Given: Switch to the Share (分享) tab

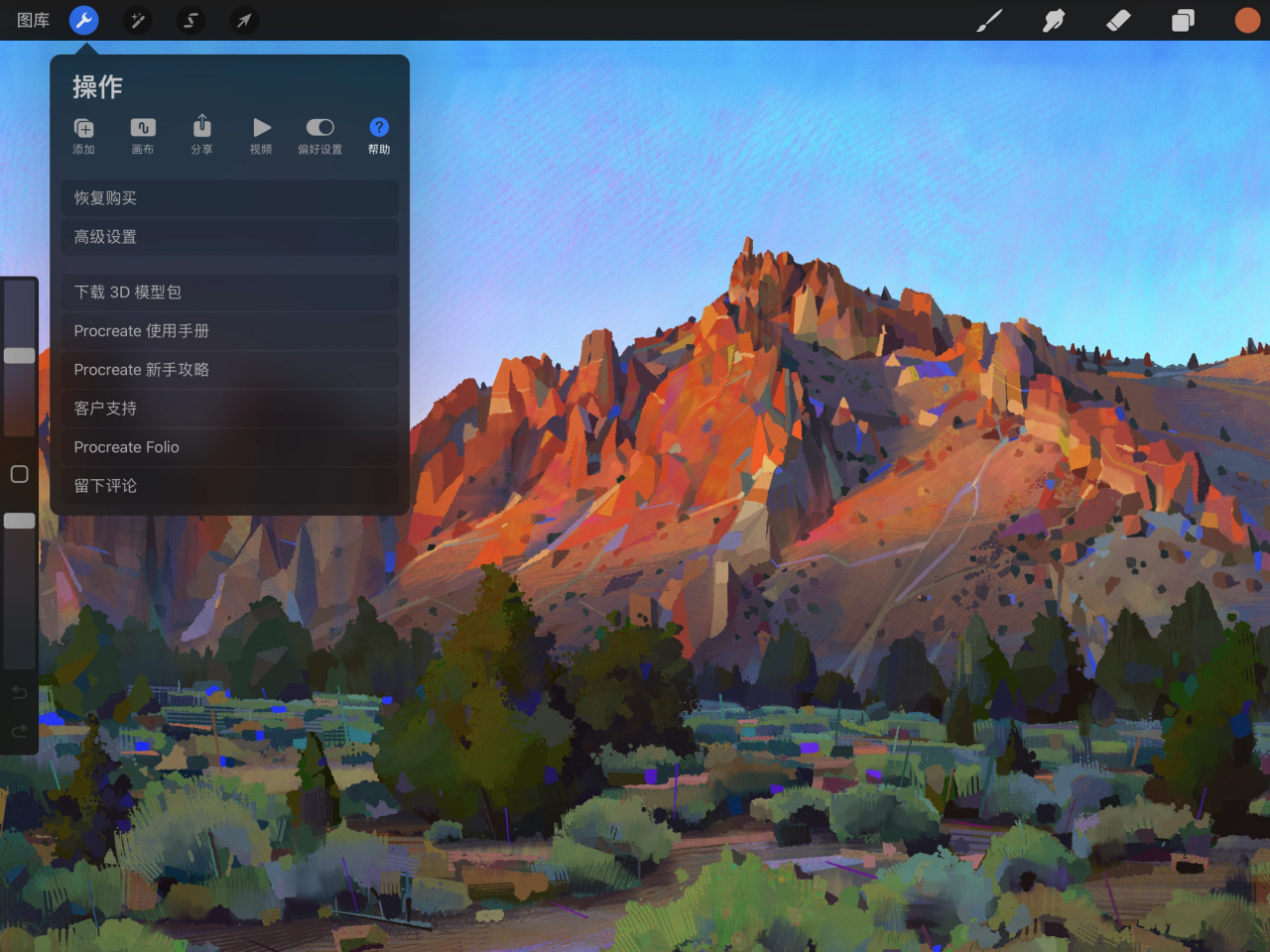Looking at the screenshot, I should pos(201,136).
